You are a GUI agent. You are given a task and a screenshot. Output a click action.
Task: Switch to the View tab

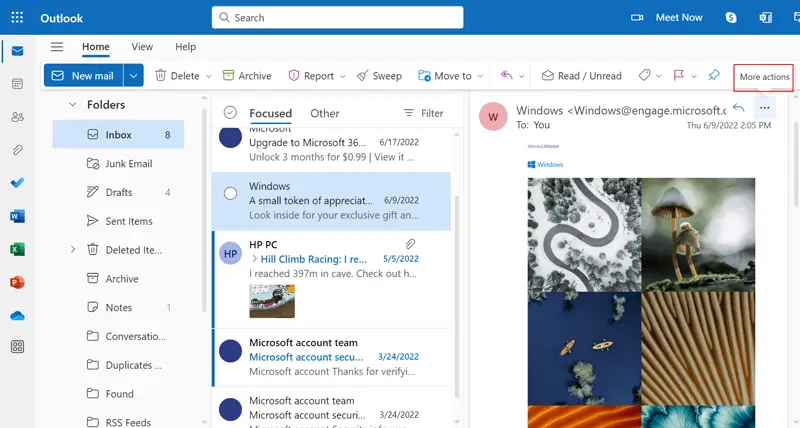pyautogui.click(x=142, y=47)
